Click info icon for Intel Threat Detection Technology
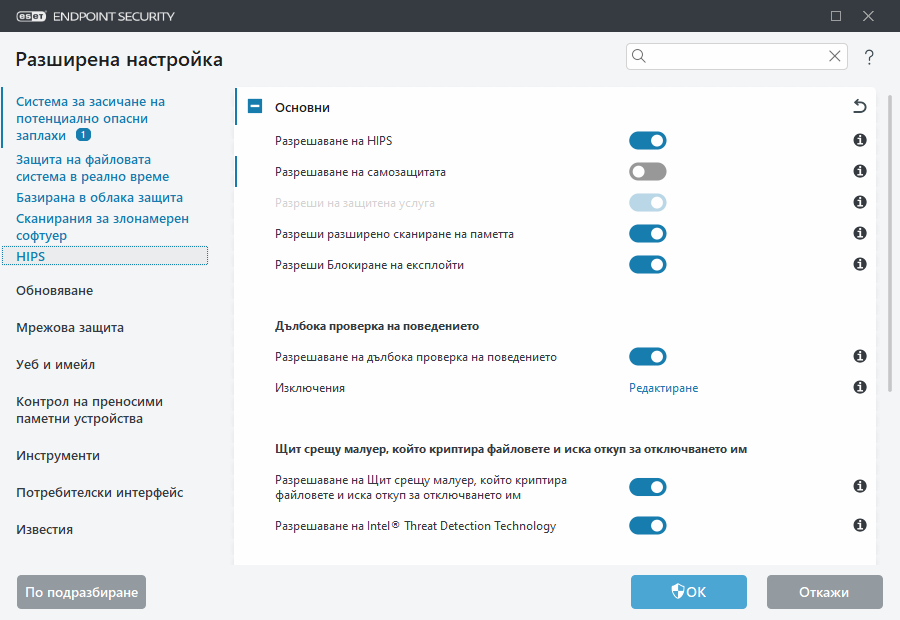Image resolution: width=900 pixels, height=620 pixels. click(x=859, y=525)
